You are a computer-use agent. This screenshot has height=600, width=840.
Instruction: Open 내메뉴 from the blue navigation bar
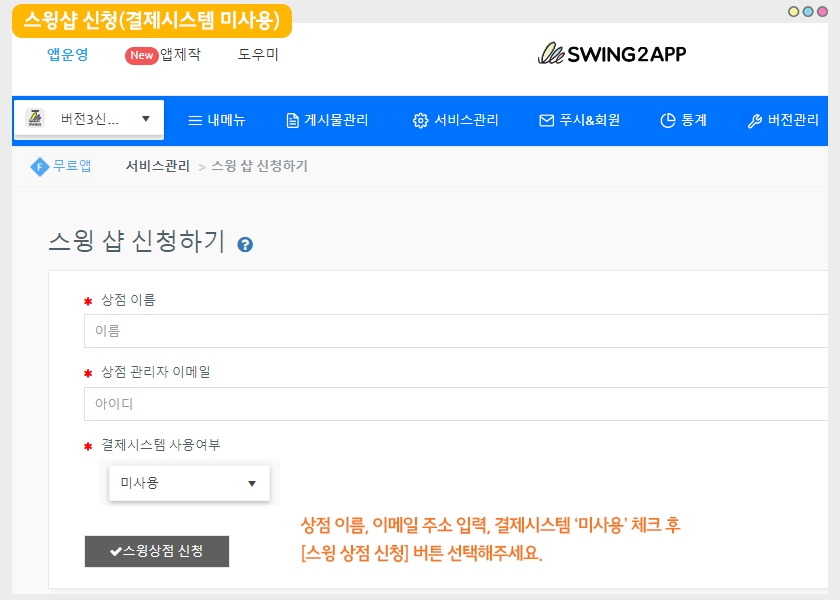pos(217,120)
